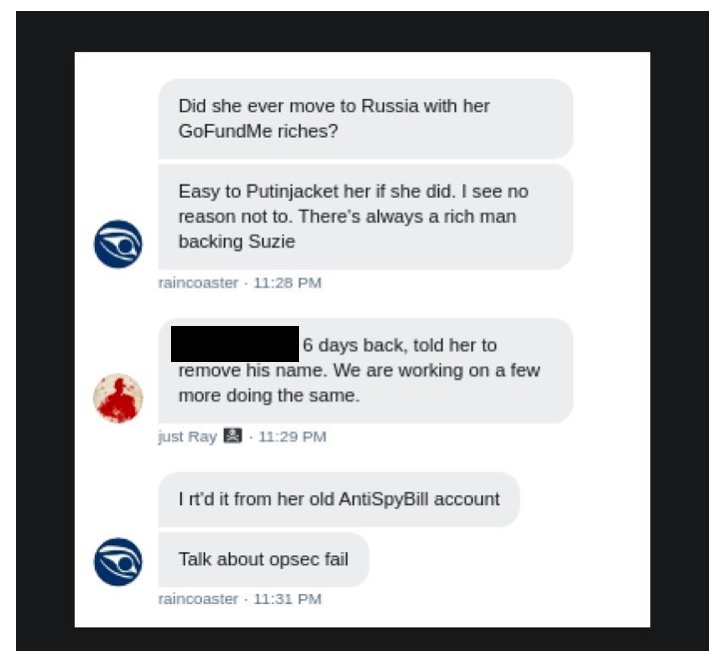Screen dimensions: 724x664
Task: Click the word 'Putinjacket' in the message
Action: point(293,192)
